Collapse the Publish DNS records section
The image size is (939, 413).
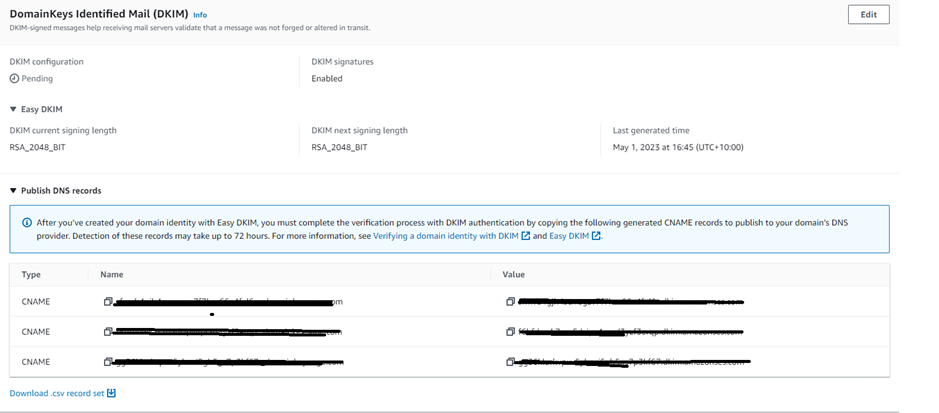pos(14,190)
